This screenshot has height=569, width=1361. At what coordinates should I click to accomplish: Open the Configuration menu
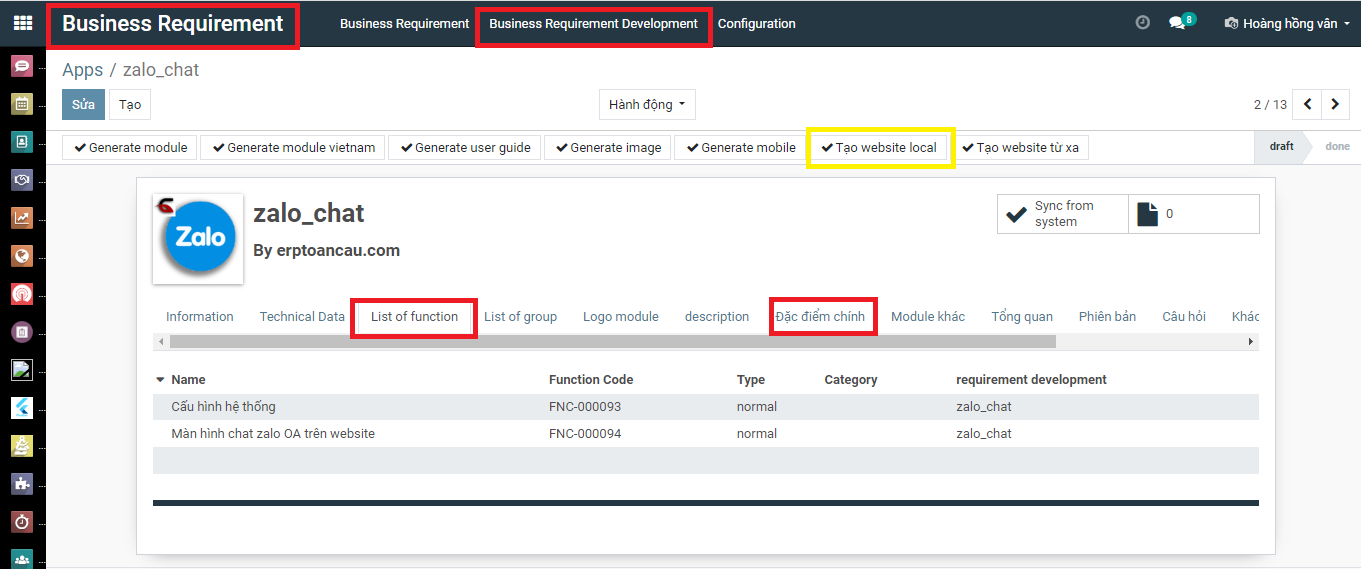tap(757, 23)
